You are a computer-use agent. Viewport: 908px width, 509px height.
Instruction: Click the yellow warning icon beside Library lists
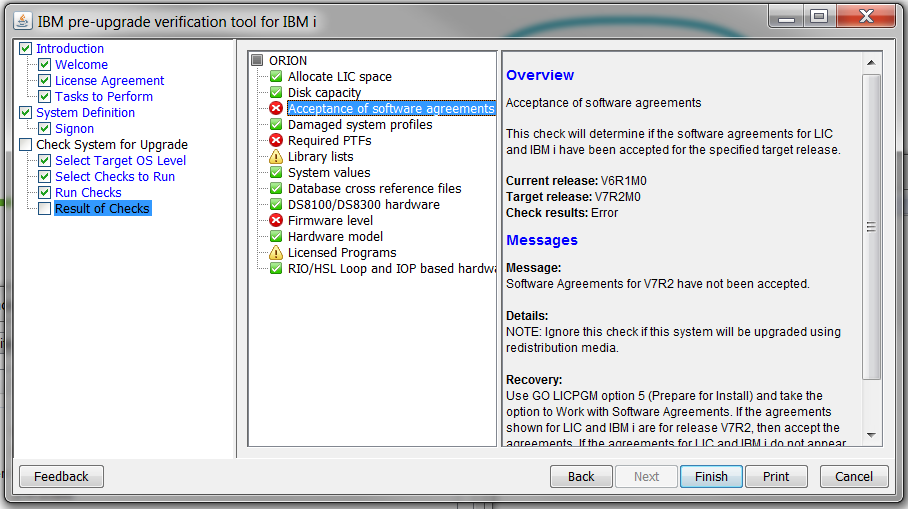(x=276, y=156)
